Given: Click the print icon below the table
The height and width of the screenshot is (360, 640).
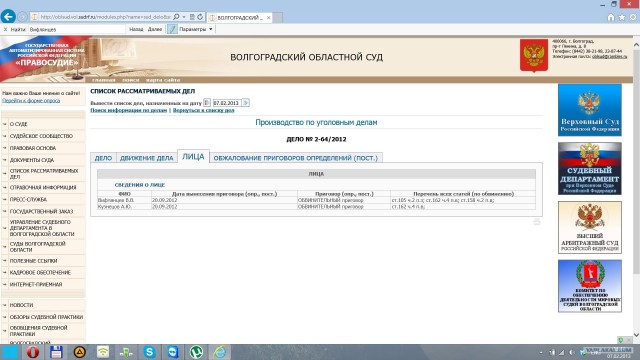Looking at the screenshot, I should click(537, 222).
